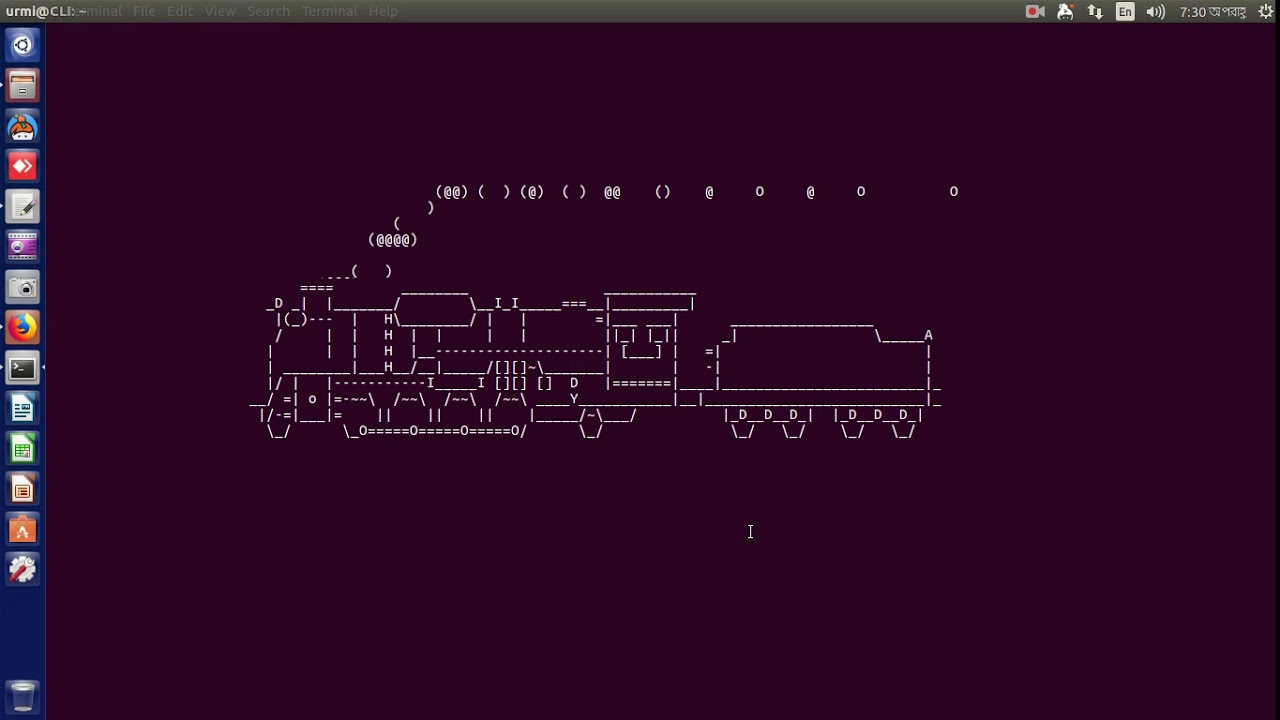Open the clock showing 7:30
This screenshot has height=720, width=1280.
pos(1213,11)
